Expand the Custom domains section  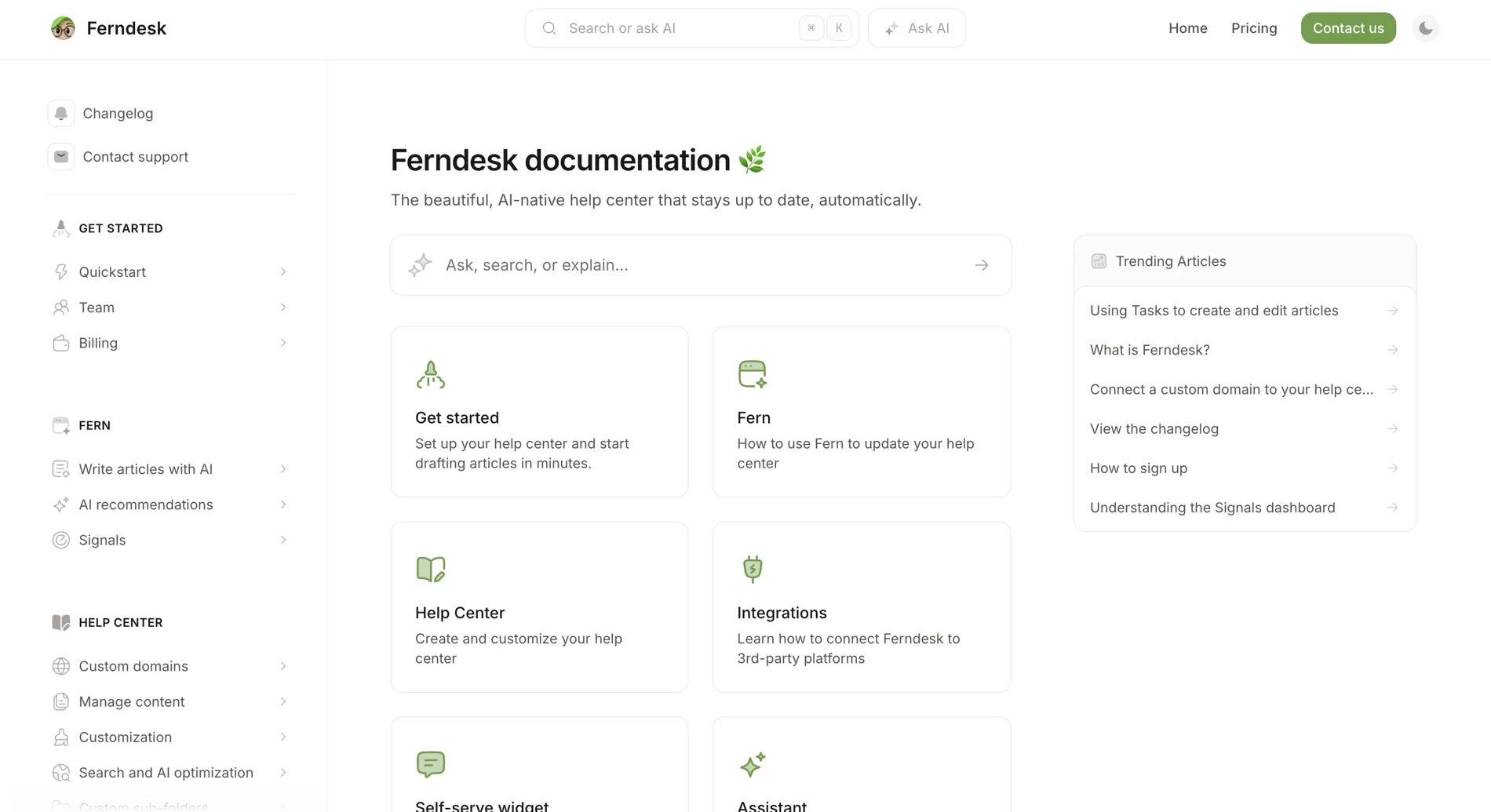point(283,665)
